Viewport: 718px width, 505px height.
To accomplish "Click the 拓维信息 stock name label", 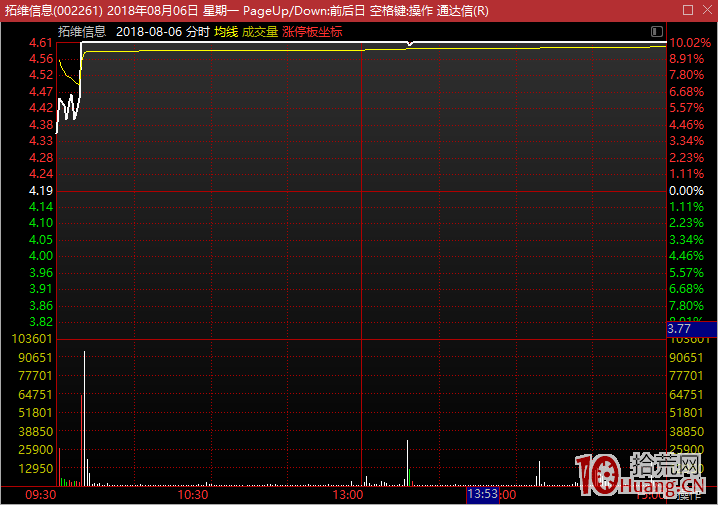I will [x=82, y=31].
